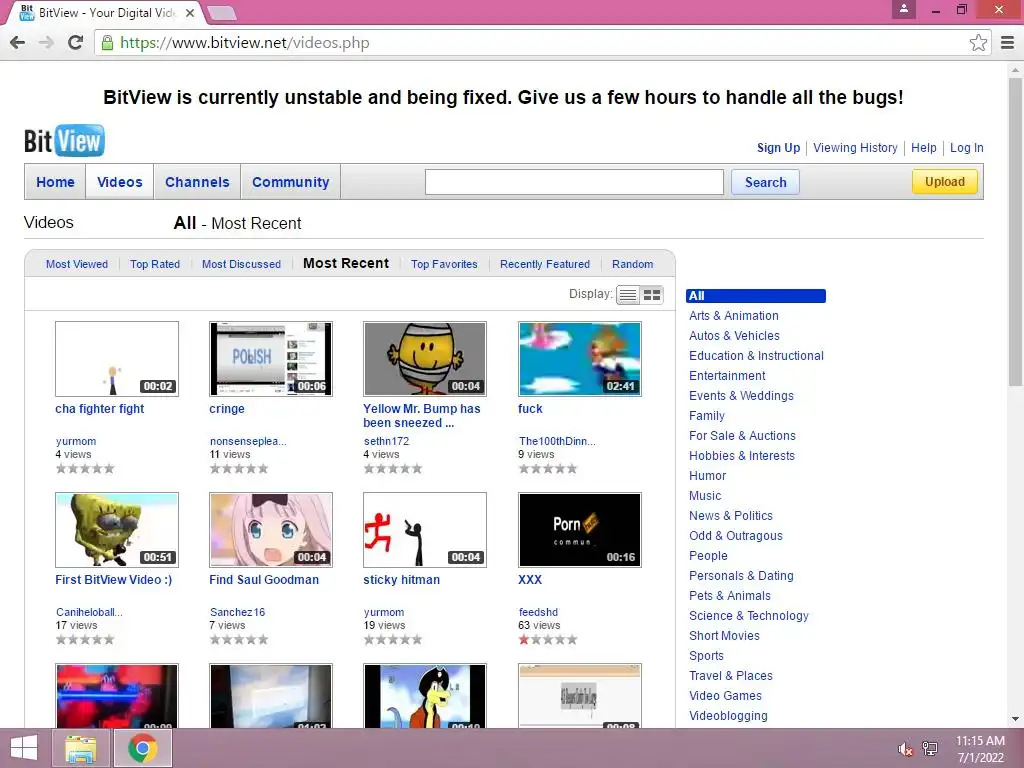The height and width of the screenshot is (768, 1024).
Task: Open uploader yurmom under cha fighter fight
Action: tap(76, 441)
